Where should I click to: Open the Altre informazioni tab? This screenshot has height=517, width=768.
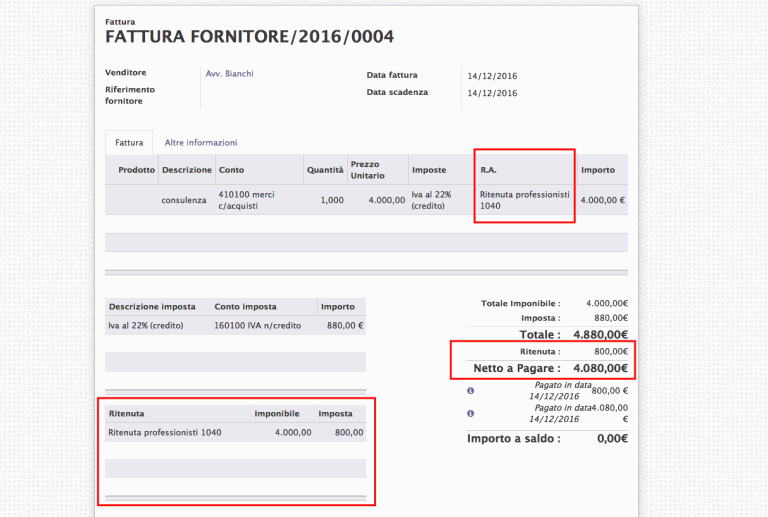pyautogui.click(x=201, y=142)
